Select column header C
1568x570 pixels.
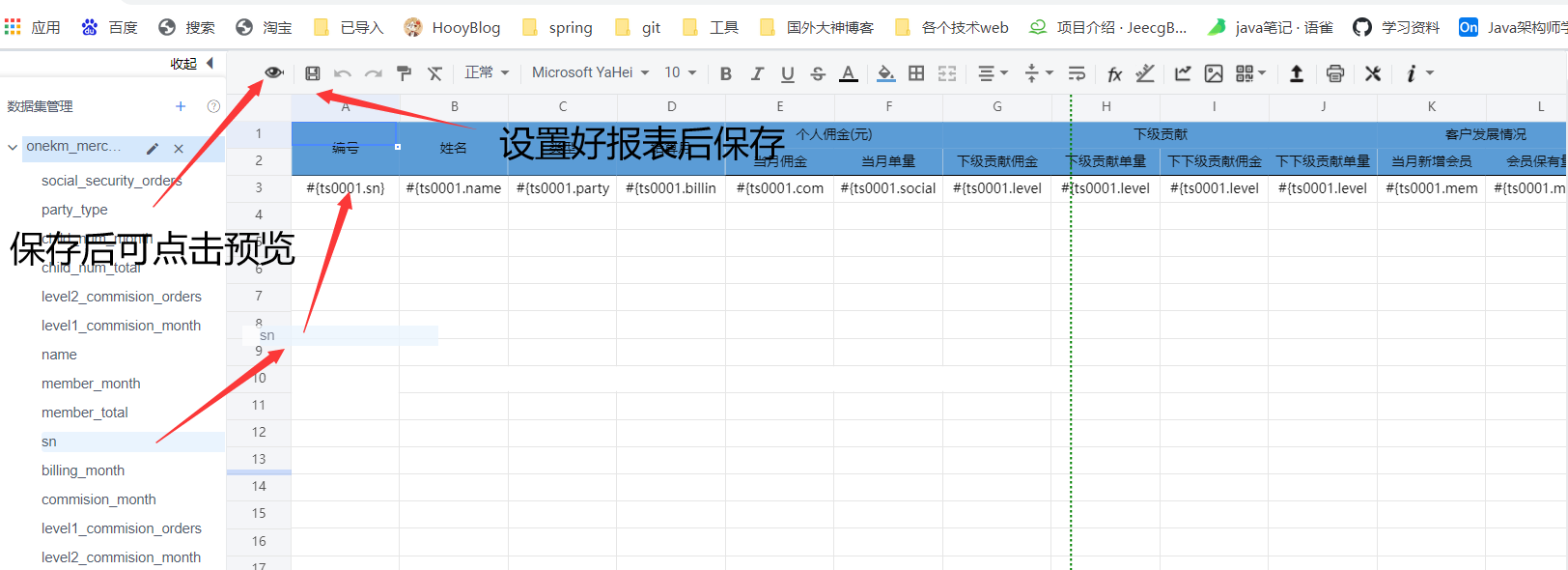pos(563,106)
